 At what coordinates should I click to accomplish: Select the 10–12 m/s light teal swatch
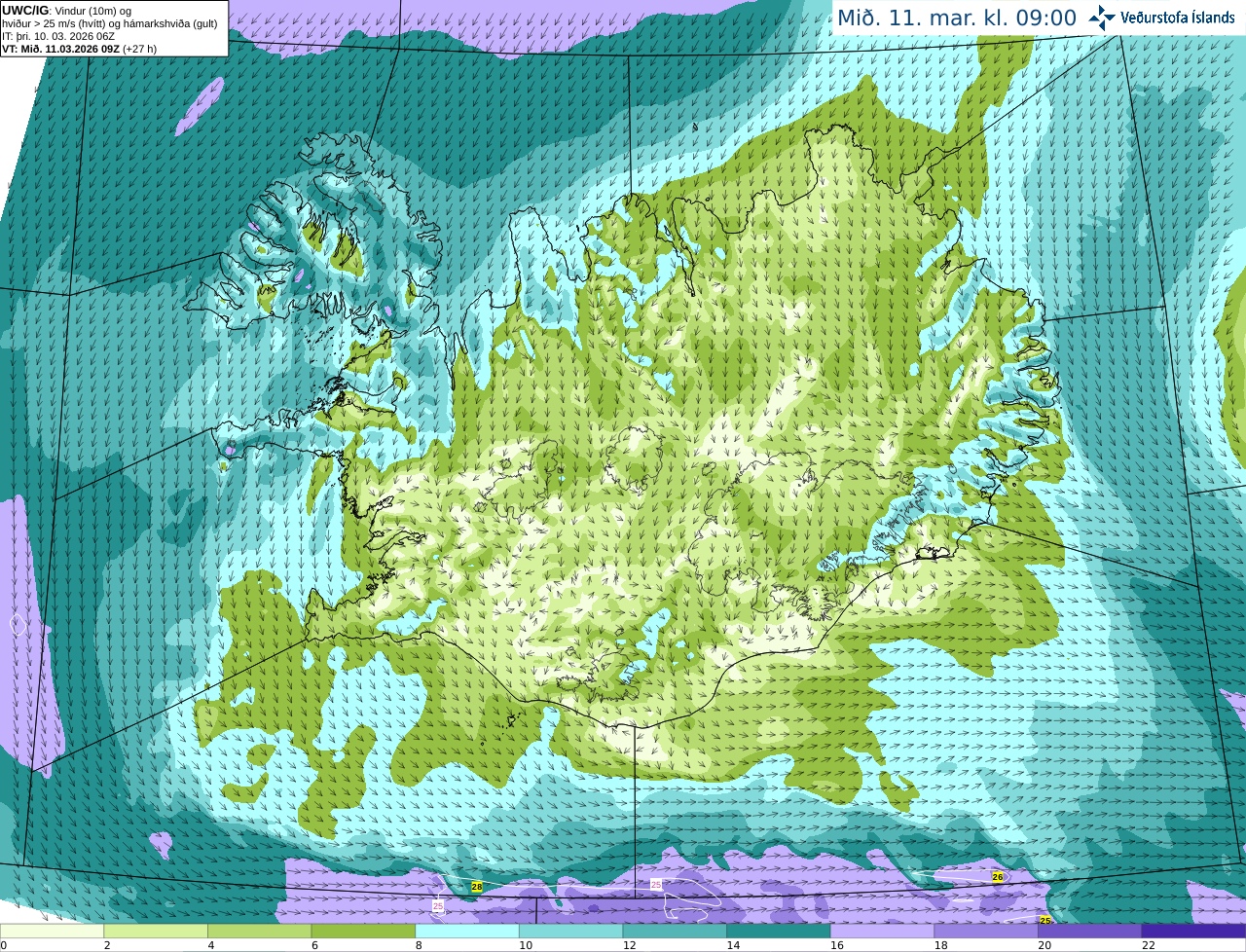(x=570, y=931)
